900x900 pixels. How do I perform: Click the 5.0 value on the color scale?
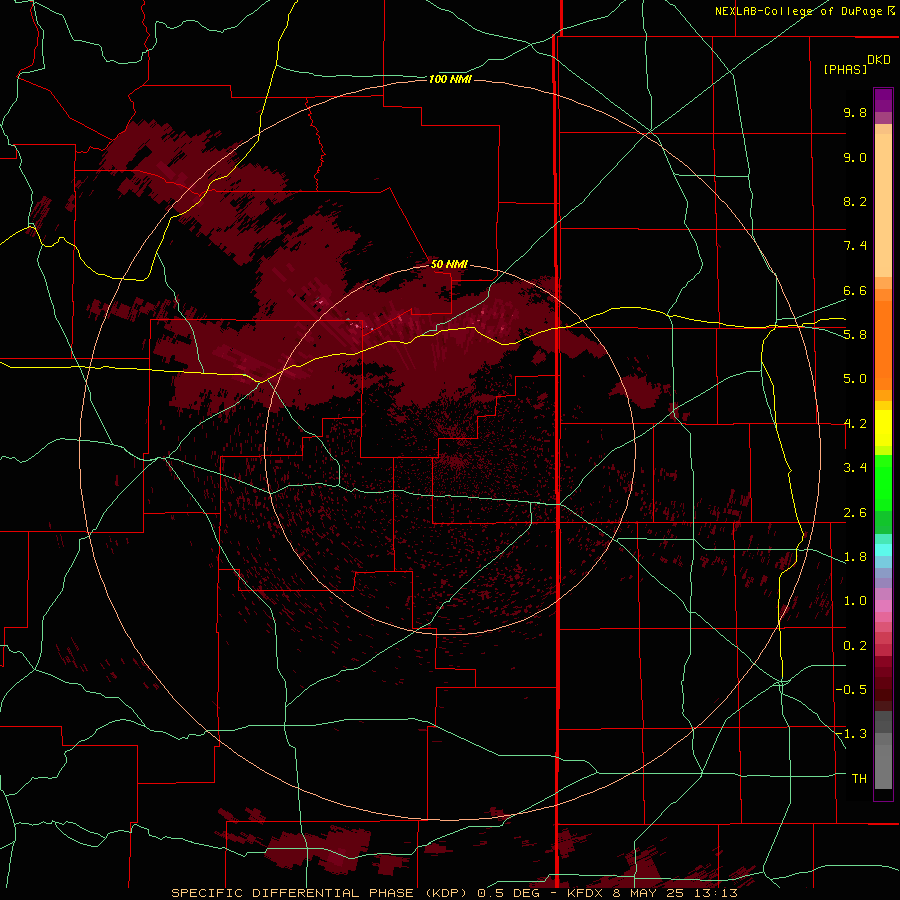(855, 379)
